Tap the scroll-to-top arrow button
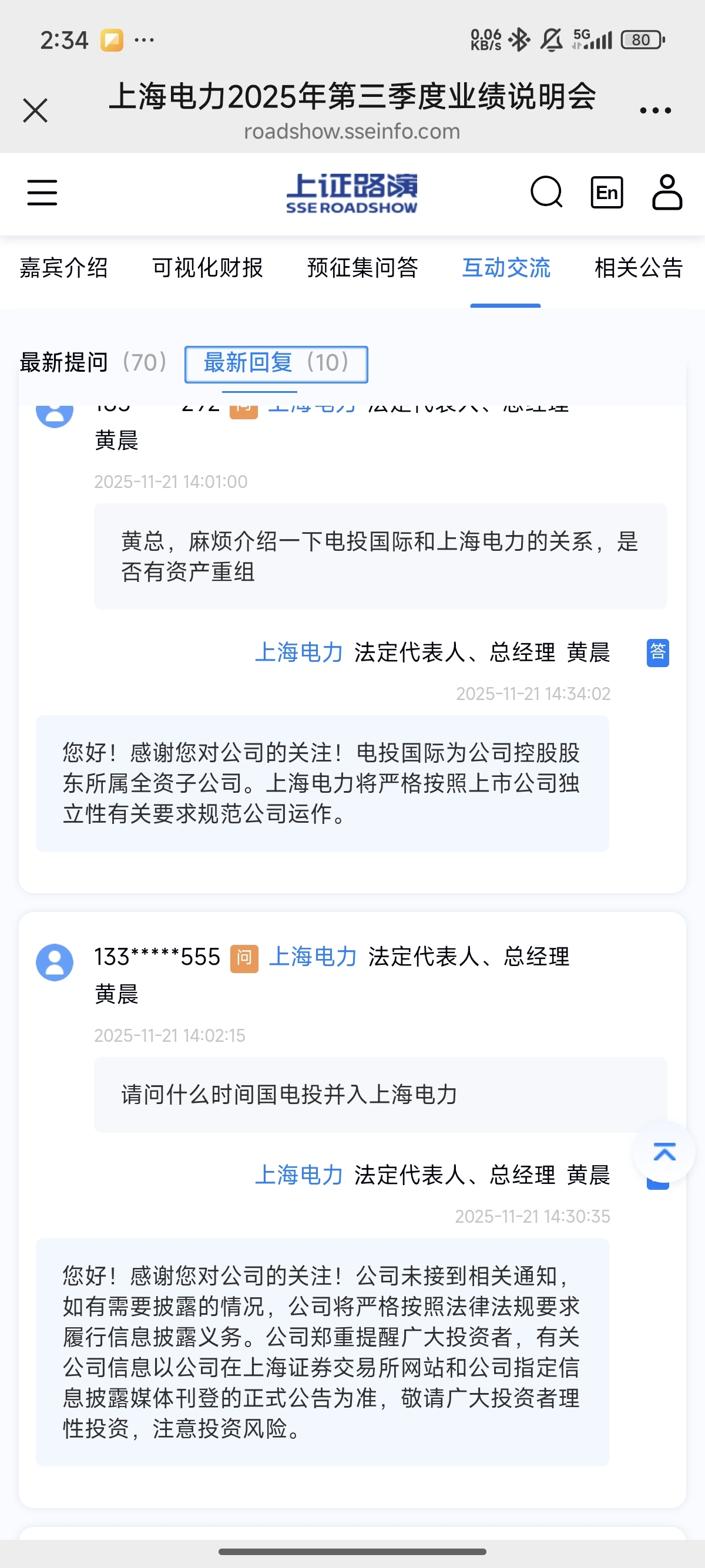 pos(664,1152)
